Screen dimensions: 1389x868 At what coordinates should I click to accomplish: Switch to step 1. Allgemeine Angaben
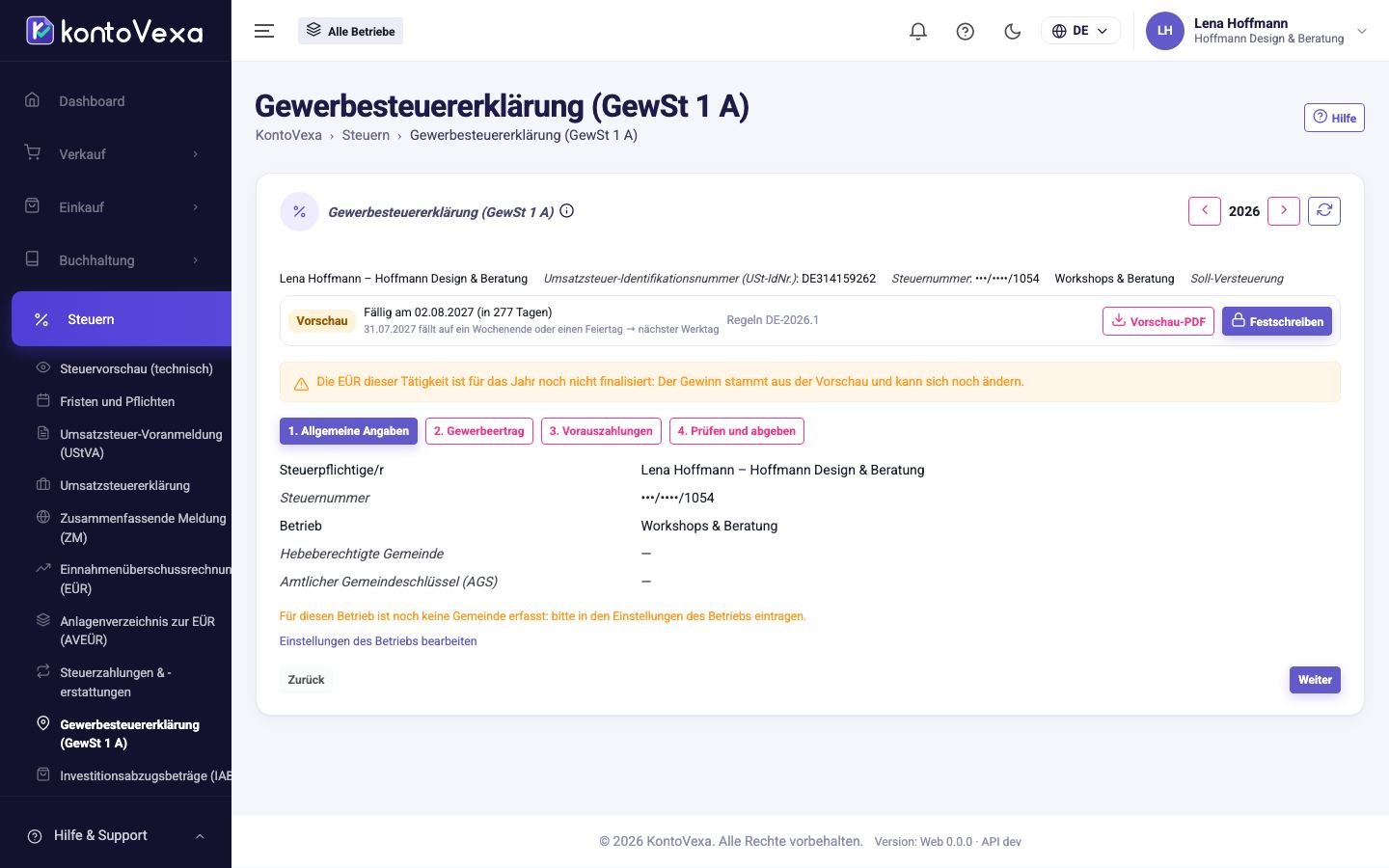pos(348,431)
